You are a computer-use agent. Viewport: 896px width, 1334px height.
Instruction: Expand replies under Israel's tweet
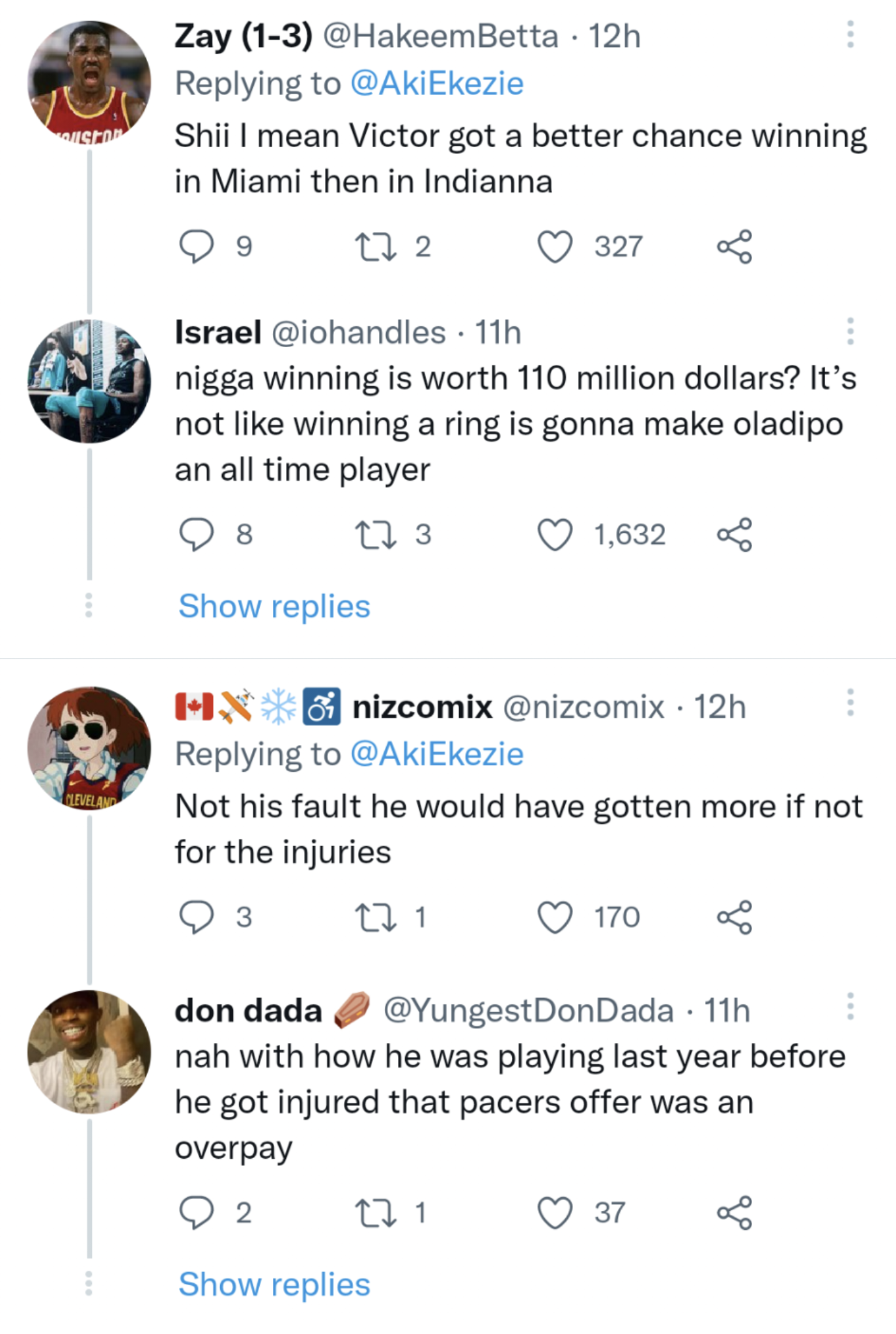click(x=274, y=606)
